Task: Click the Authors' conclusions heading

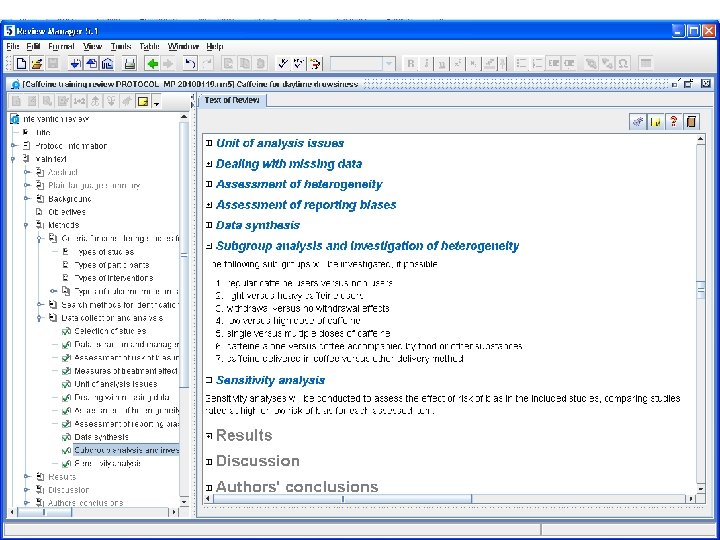Action: coord(297,487)
